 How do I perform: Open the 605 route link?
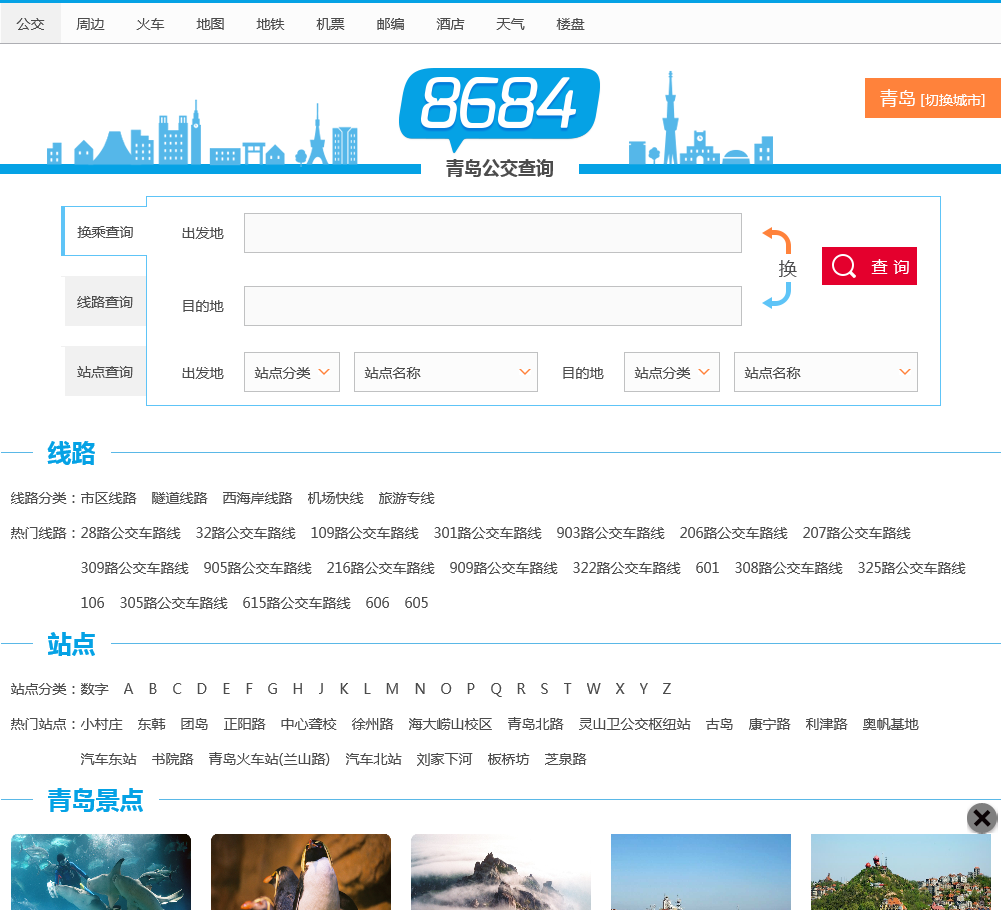pos(416,603)
